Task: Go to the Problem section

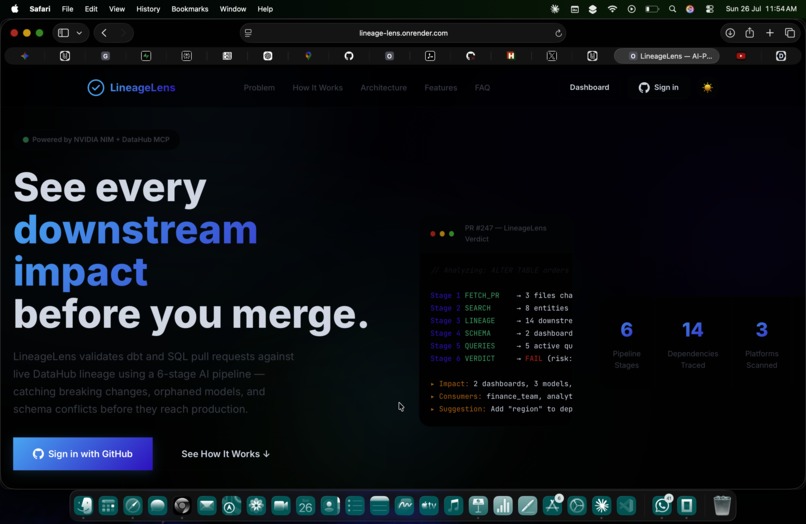Action: 259,88
